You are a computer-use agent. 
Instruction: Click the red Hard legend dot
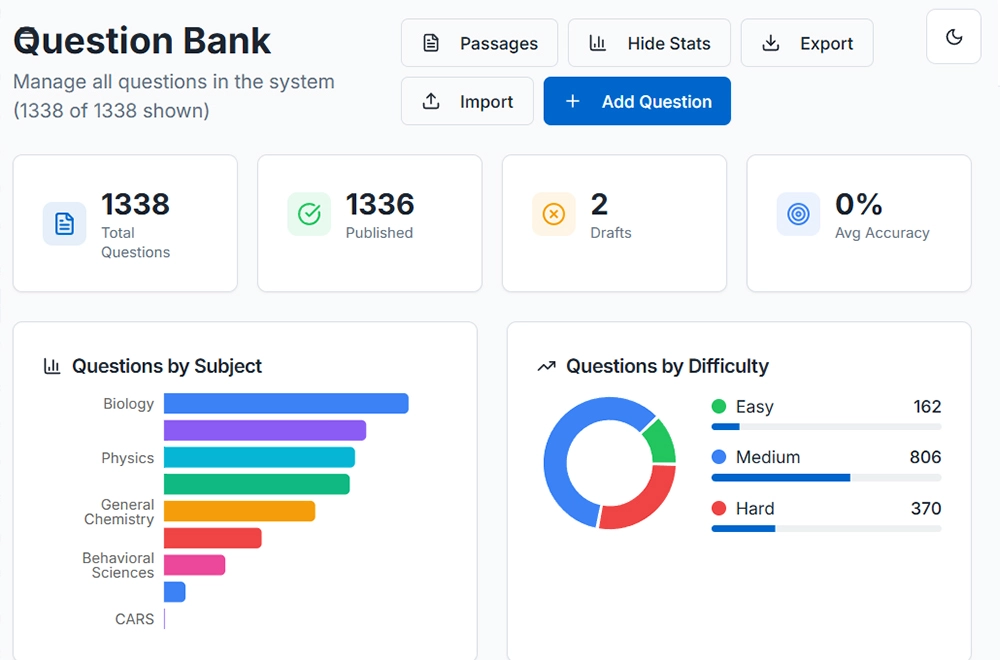pos(719,508)
